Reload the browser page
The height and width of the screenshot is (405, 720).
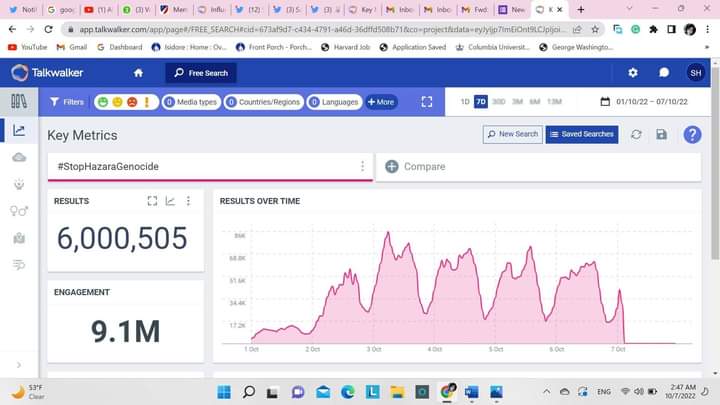click(48, 29)
